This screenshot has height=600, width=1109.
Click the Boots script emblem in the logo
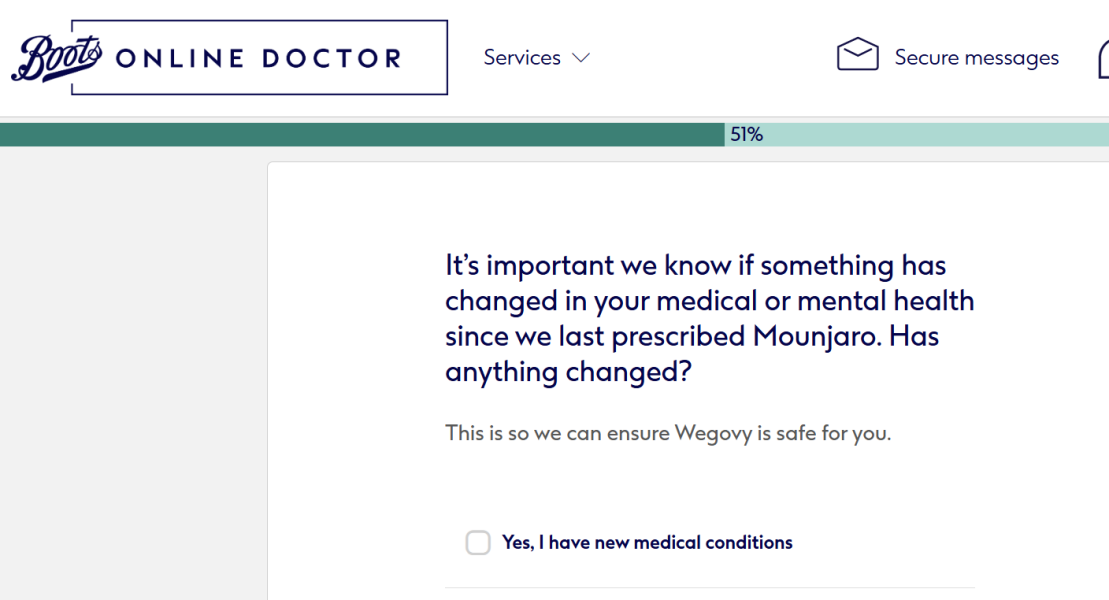click(55, 57)
